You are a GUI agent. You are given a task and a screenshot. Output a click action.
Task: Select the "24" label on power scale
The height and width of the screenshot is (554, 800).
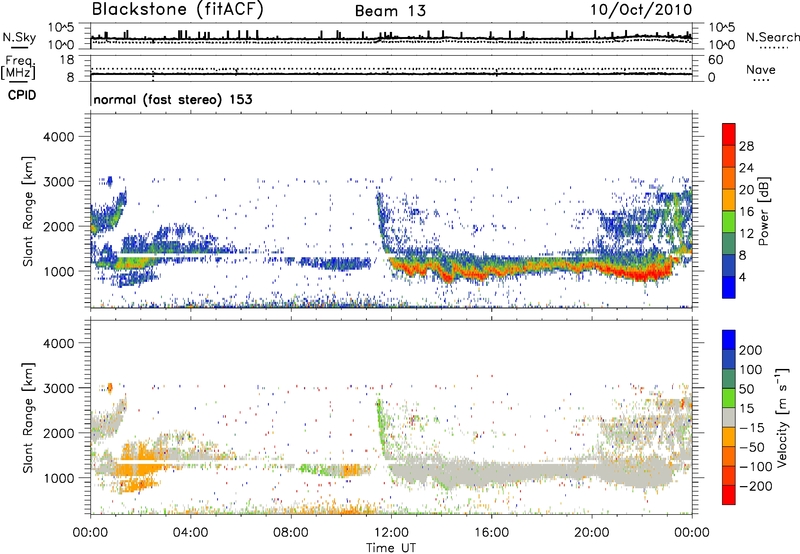(x=746, y=168)
